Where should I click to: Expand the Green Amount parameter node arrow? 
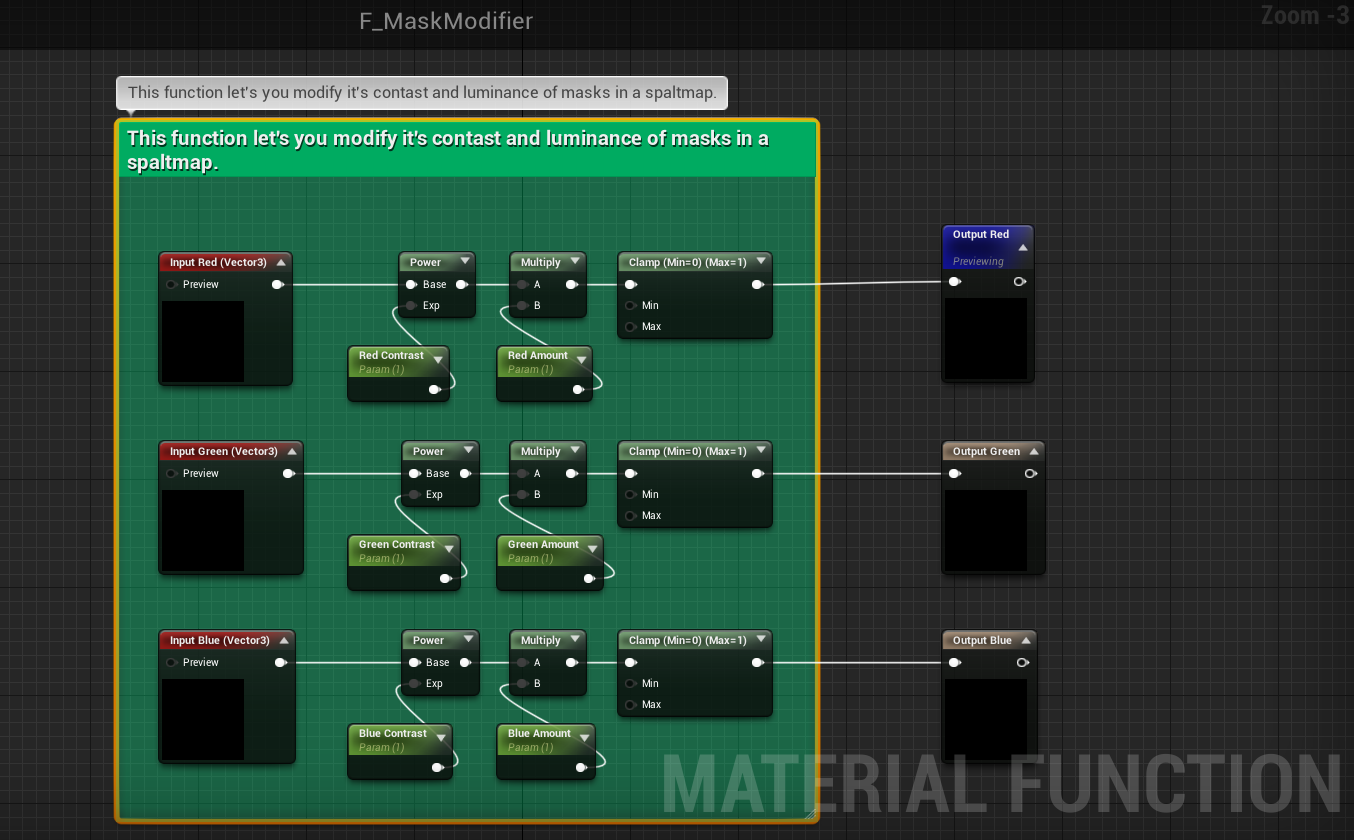[592, 549]
